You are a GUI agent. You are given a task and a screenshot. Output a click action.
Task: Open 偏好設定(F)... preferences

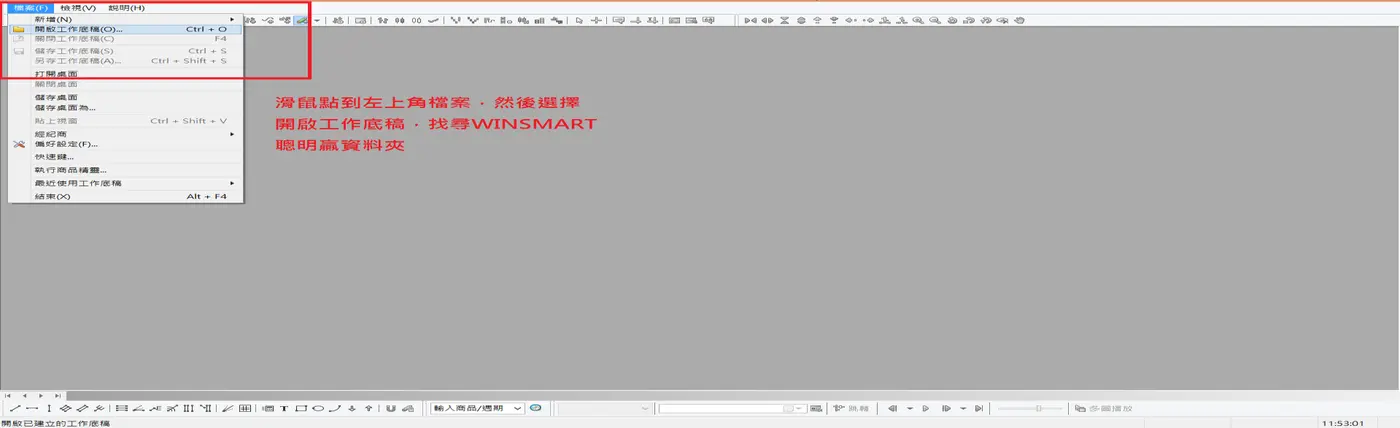[125, 143]
